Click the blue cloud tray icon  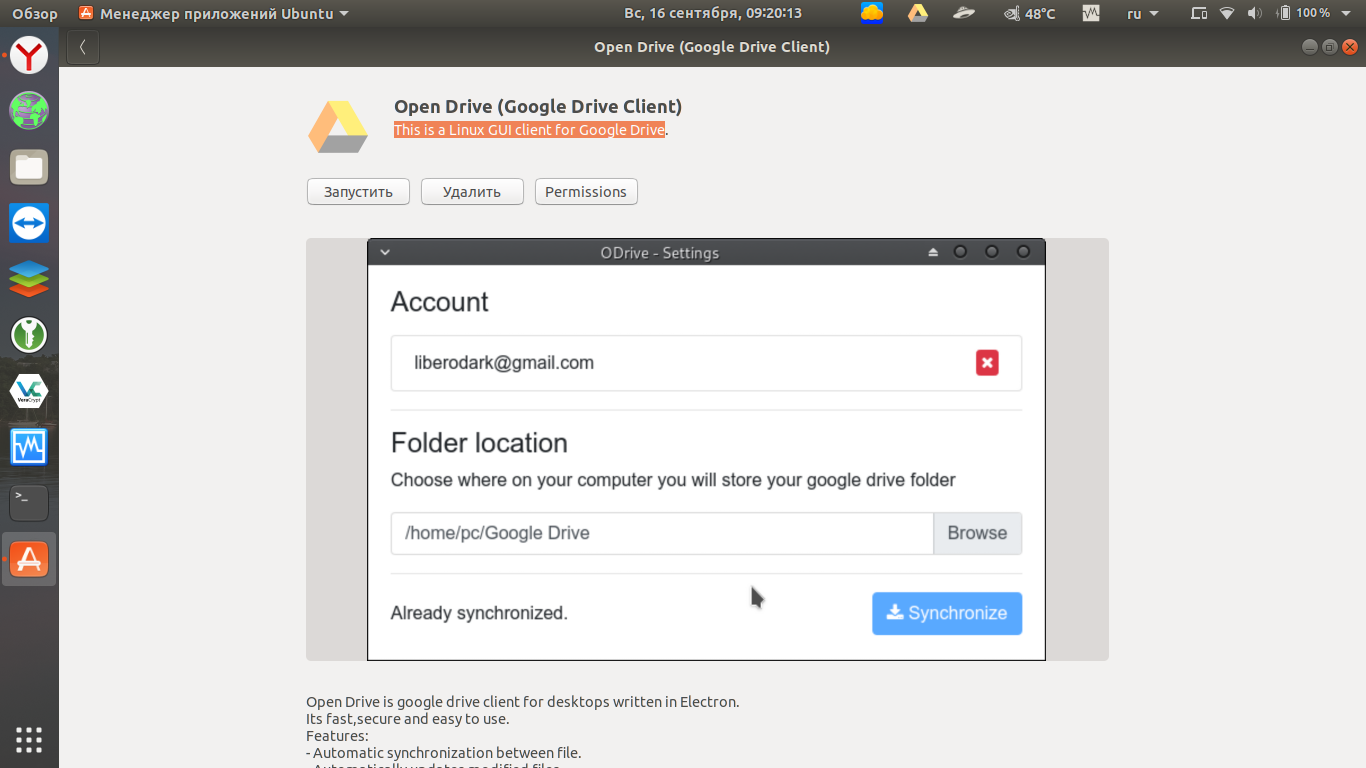click(x=872, y=13)
